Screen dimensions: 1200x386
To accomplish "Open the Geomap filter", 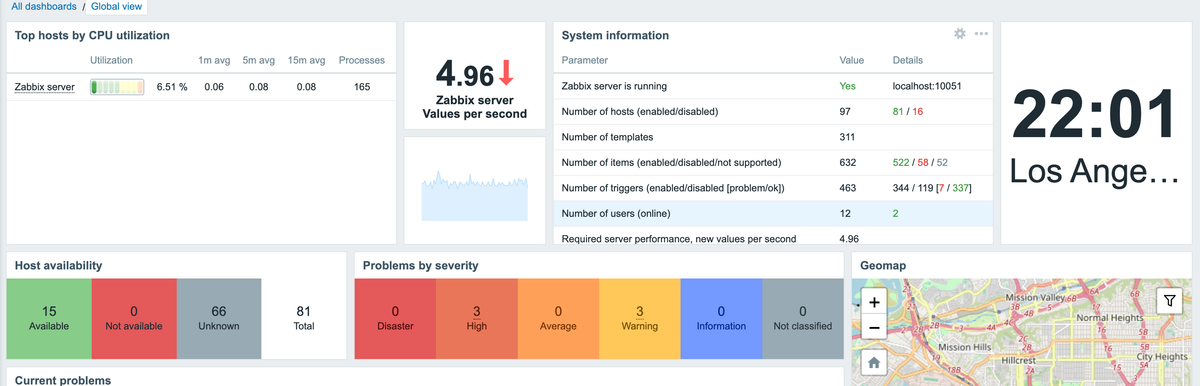I will (x=1169, y=300).
